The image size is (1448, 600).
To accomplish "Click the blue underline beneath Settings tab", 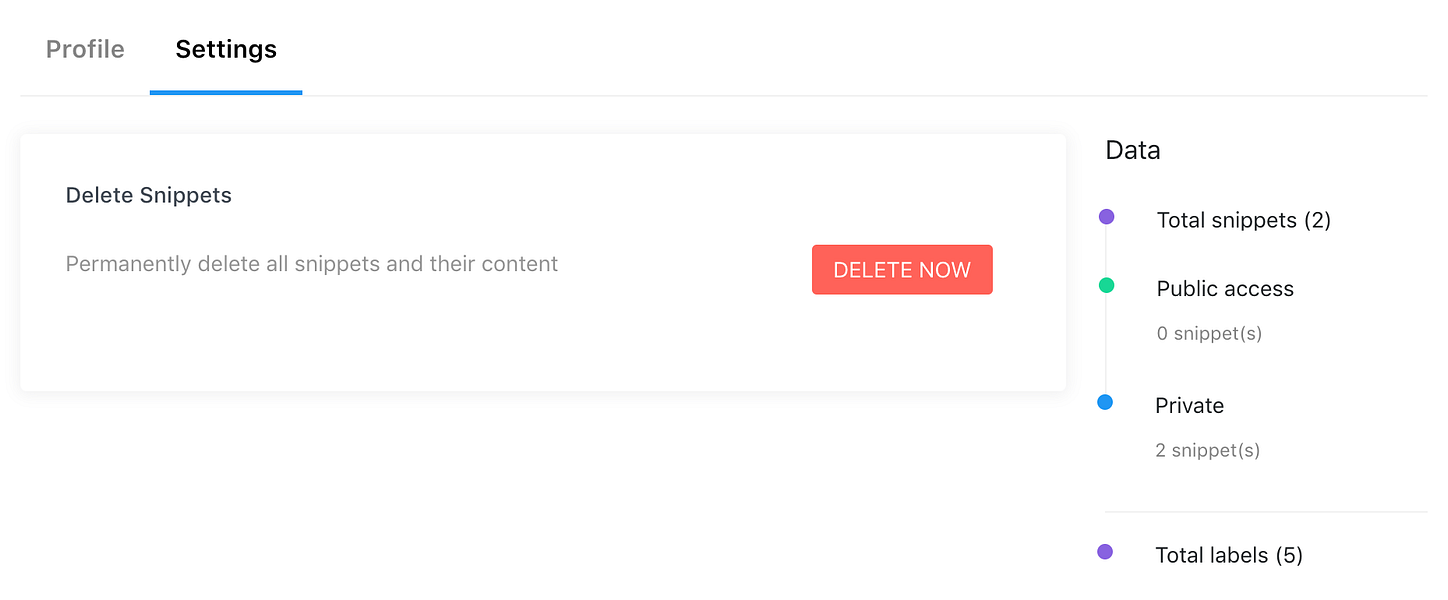I will [226, 93].
